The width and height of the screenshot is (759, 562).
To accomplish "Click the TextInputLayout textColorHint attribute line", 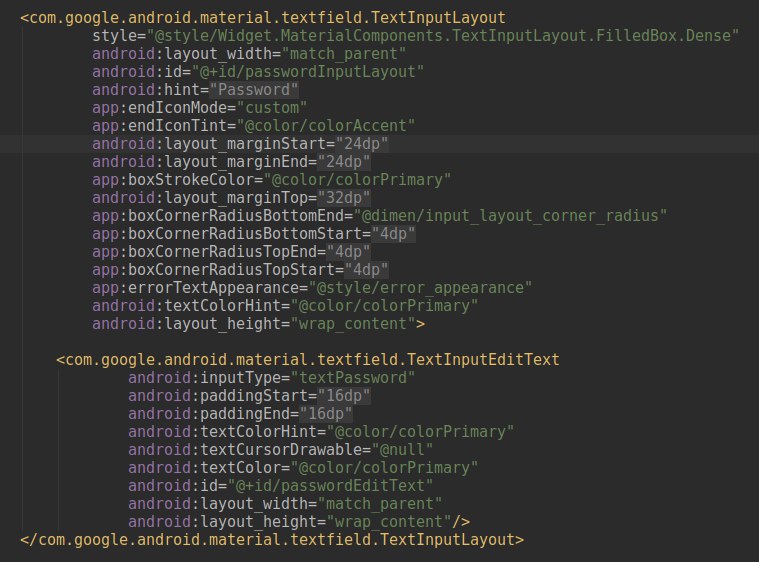I will 285,306.
